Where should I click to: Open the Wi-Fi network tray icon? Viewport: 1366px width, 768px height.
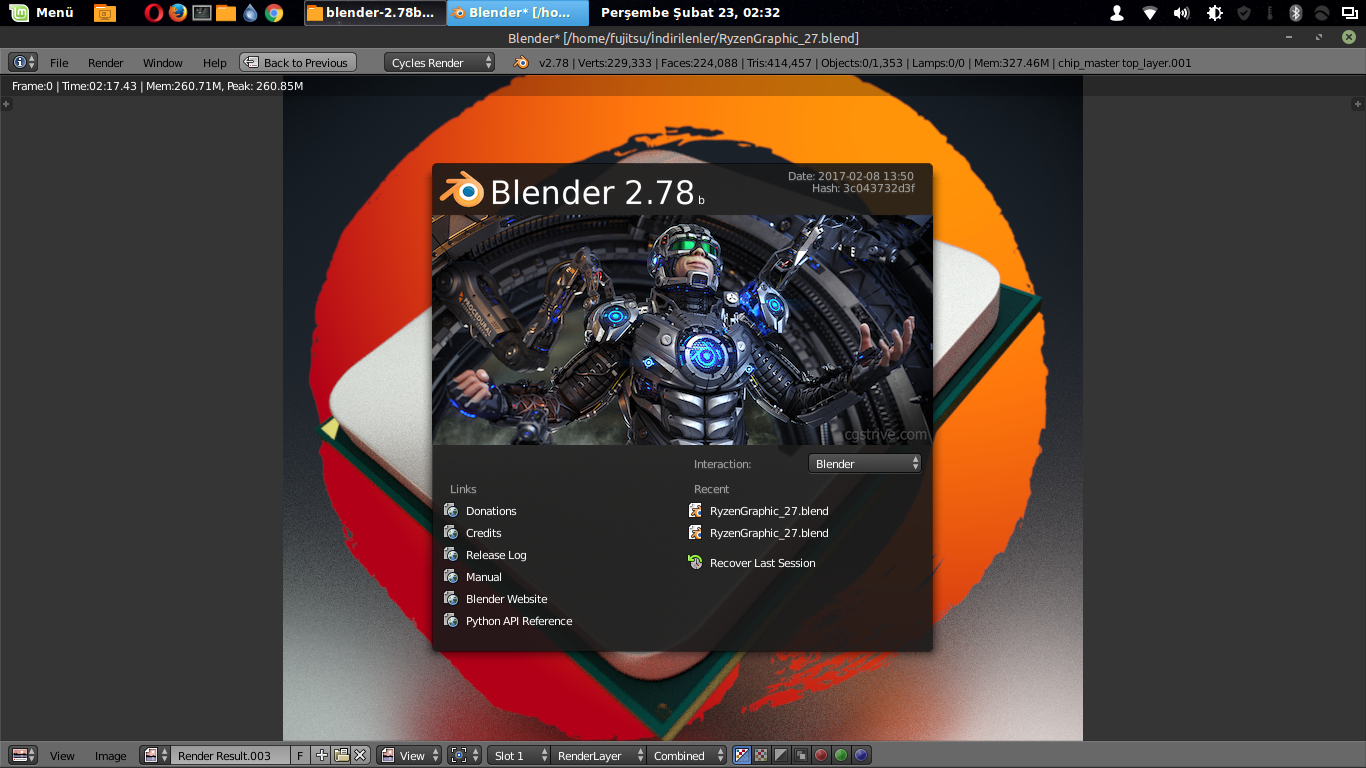pyautogui.click(x=1150, y=13)
